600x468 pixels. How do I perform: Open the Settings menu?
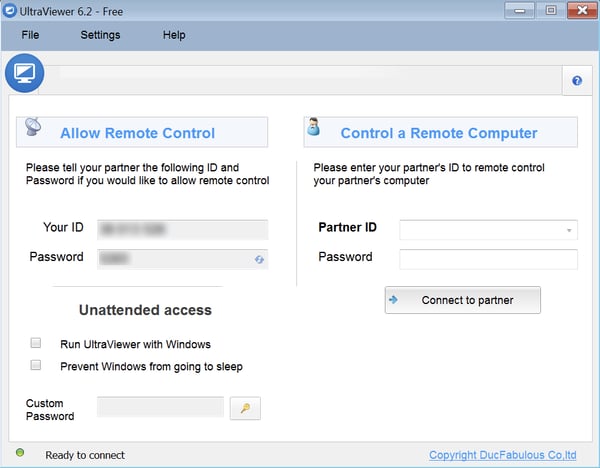click(x=100, y=35)
